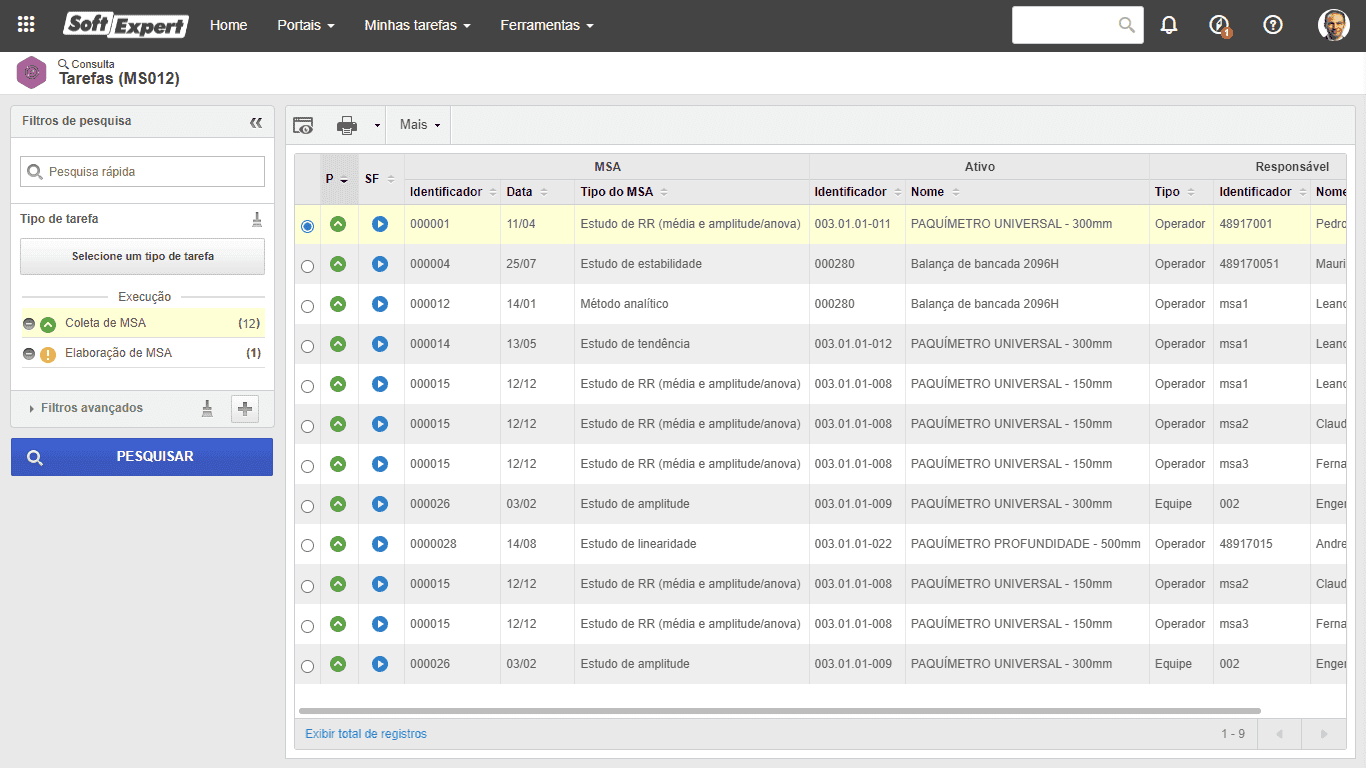
Task: Click play icon for row 000014
Action: point(380,344)
